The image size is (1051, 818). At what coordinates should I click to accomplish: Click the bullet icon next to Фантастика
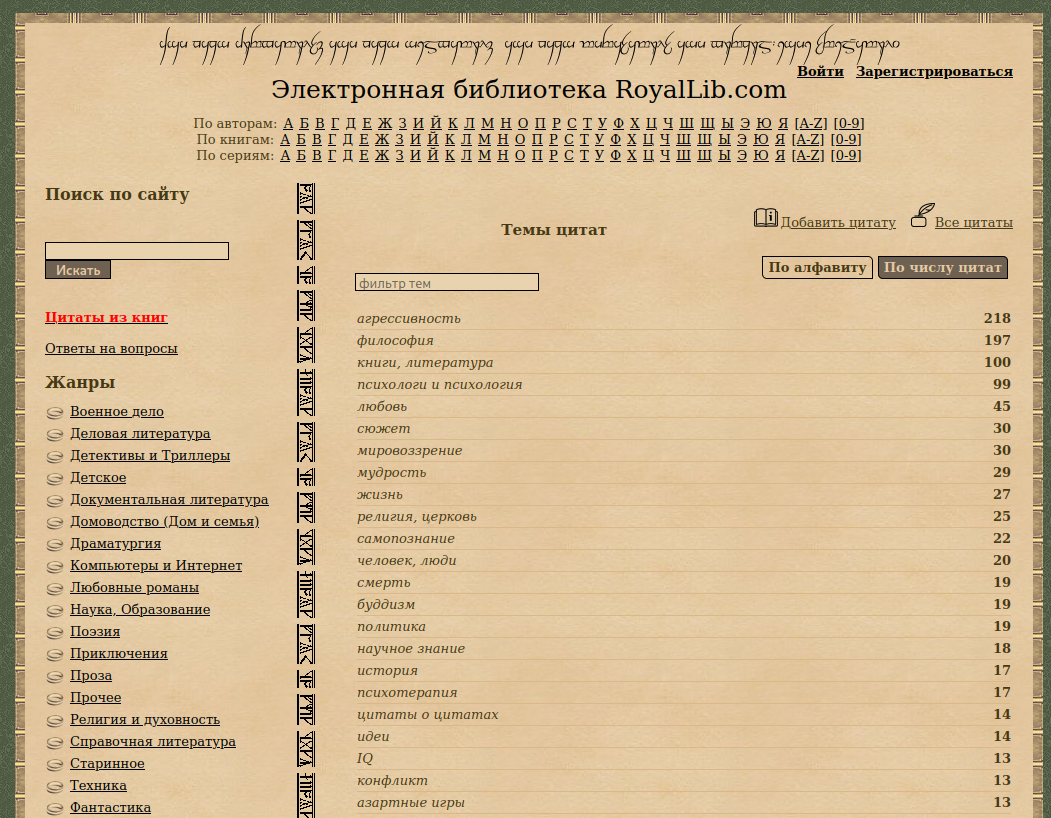tap(55, 808)
